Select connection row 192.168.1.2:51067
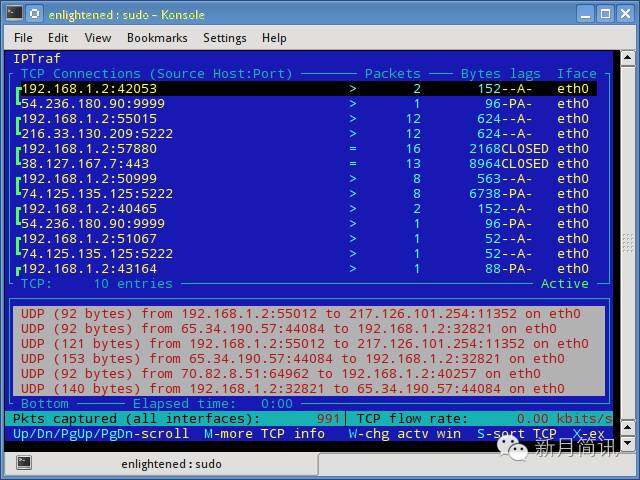Image resolution: width=640 pixels, height=480 pixels. [x=305, y=239]
